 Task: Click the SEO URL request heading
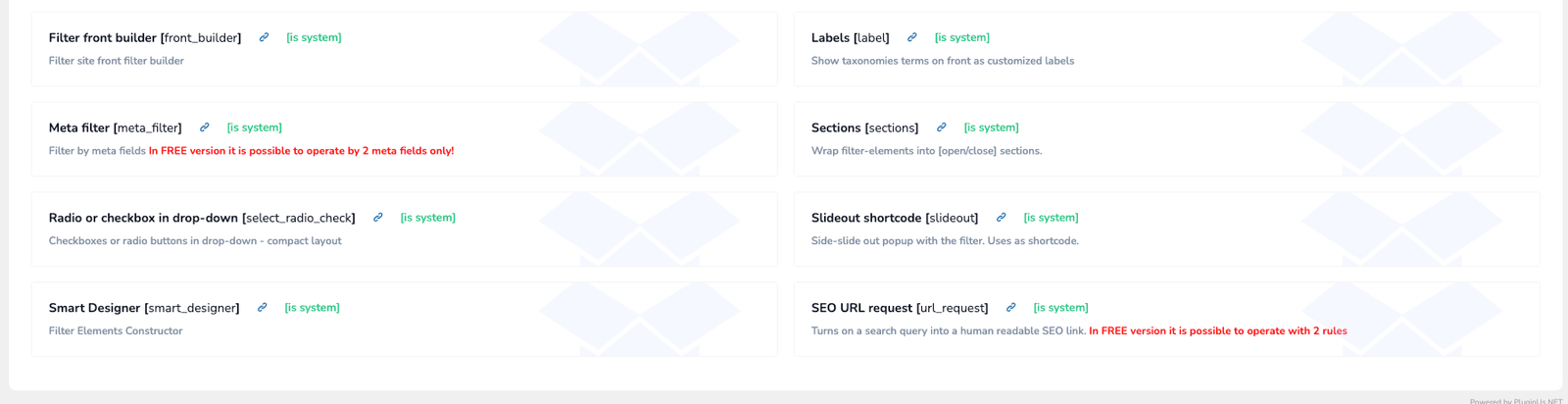(899, 308)
